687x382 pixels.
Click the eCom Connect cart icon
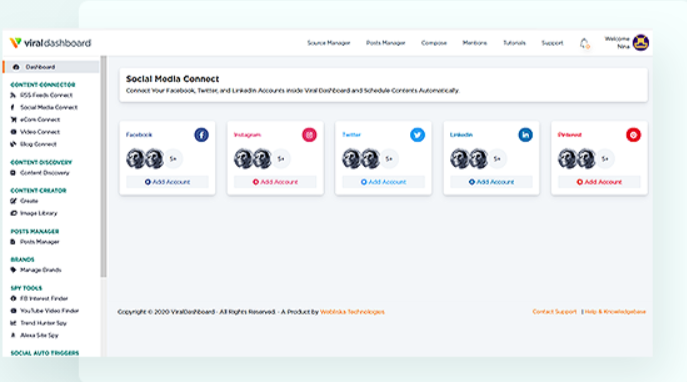13,120
